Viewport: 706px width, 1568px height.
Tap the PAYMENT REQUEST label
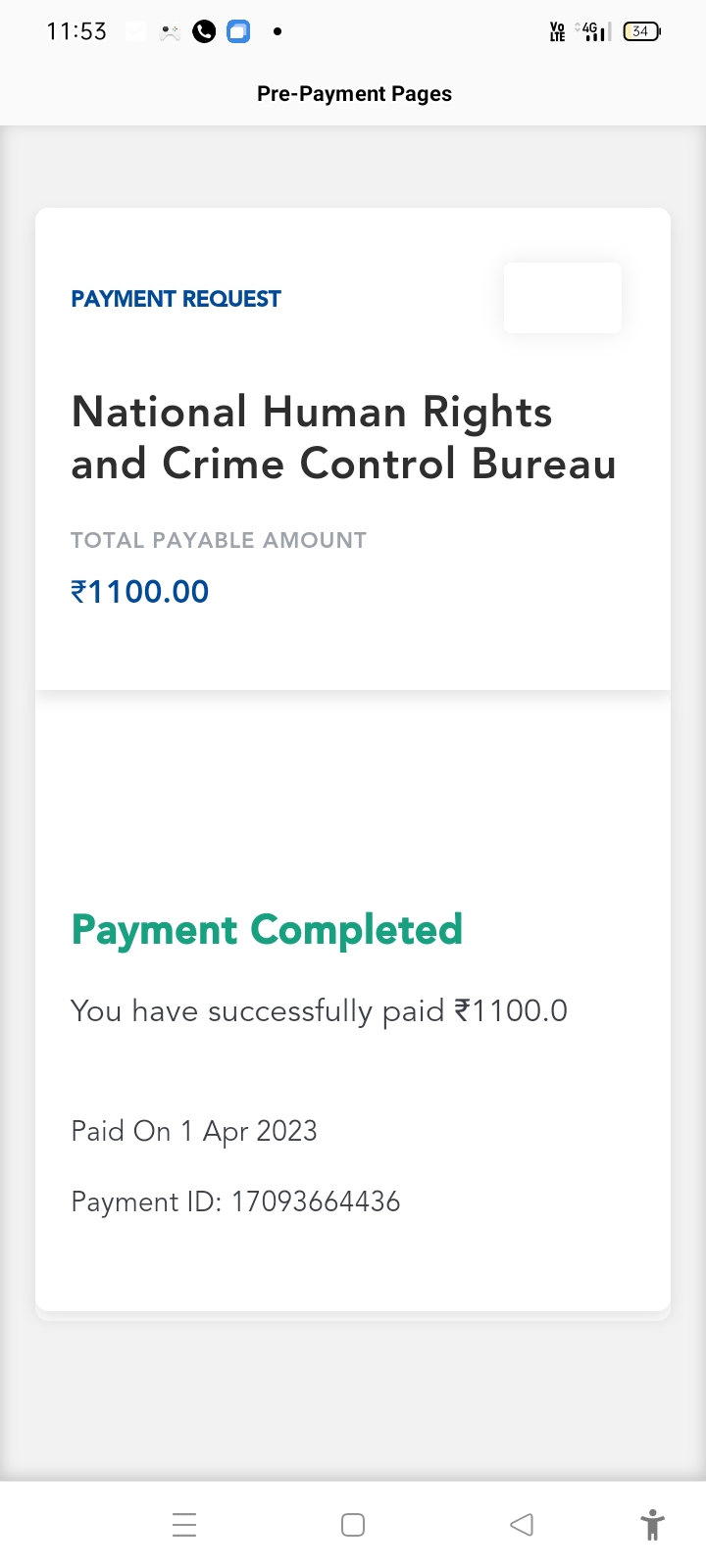(x=176, y=299)
